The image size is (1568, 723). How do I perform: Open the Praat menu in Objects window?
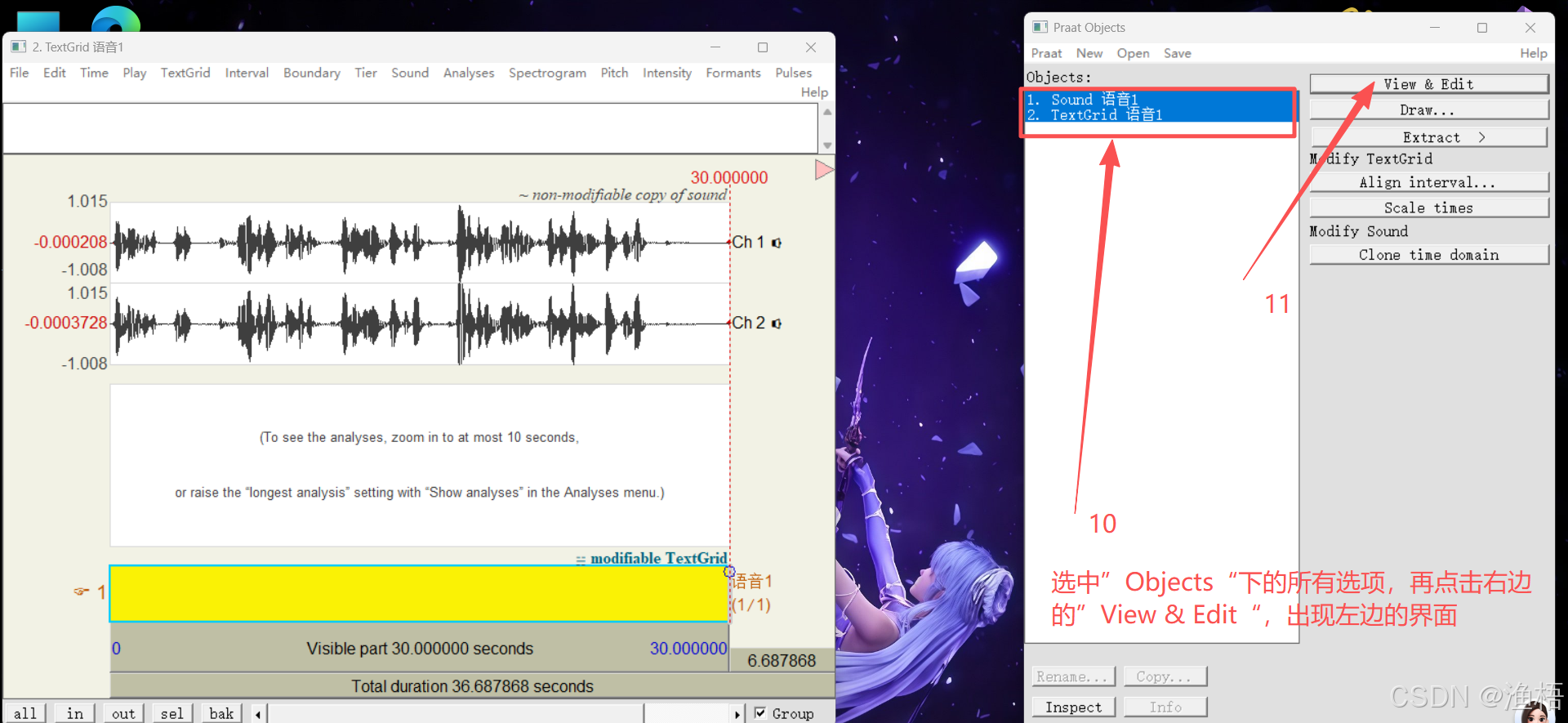1046,53
